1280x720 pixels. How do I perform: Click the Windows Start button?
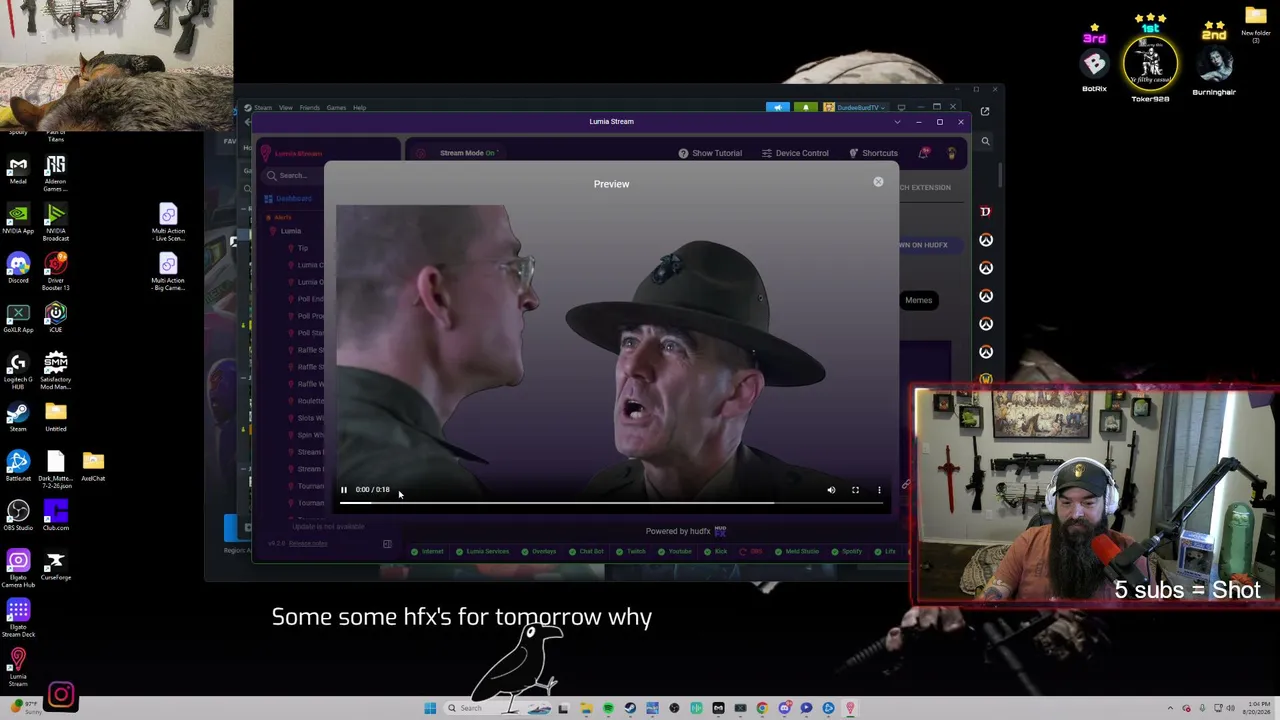pos(430,708)
